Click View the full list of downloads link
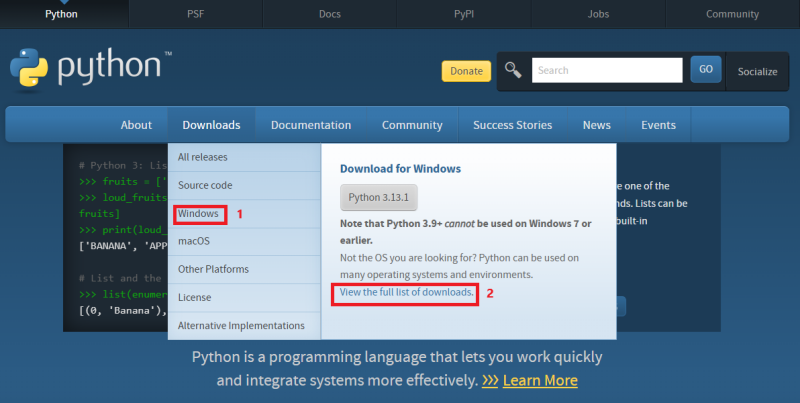The height and width of the screenshot is (403, 800). click(407, 292)
